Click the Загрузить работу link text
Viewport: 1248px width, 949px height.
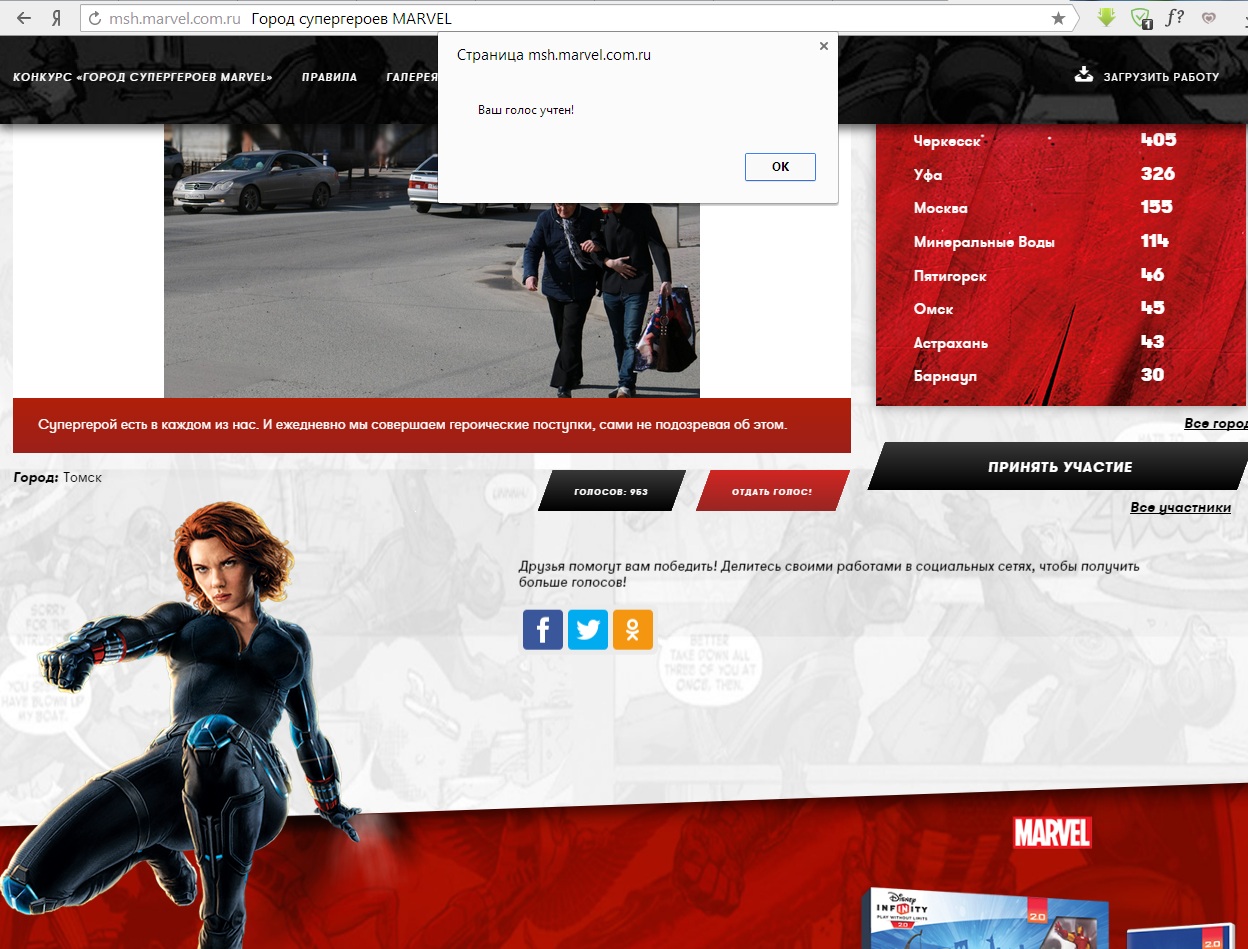pos(1161,77)
